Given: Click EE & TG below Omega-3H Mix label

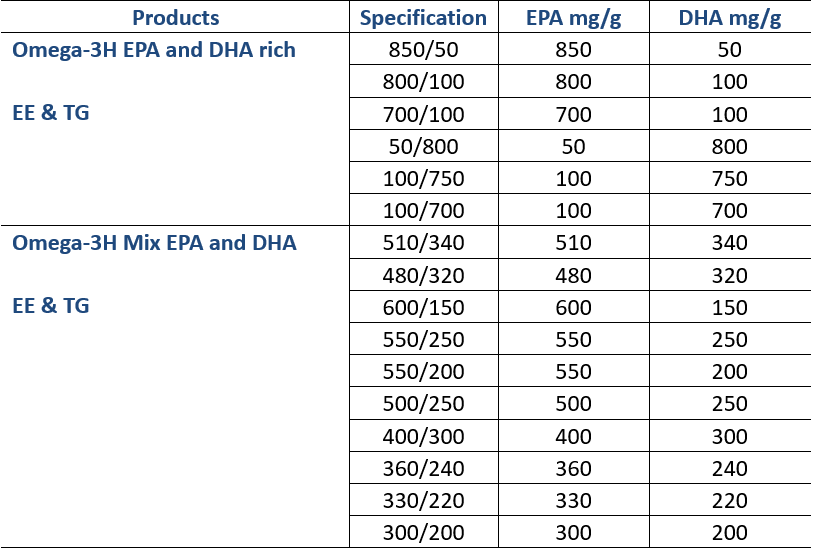Looking at the screenshot, I should click(x=51, y=306).
